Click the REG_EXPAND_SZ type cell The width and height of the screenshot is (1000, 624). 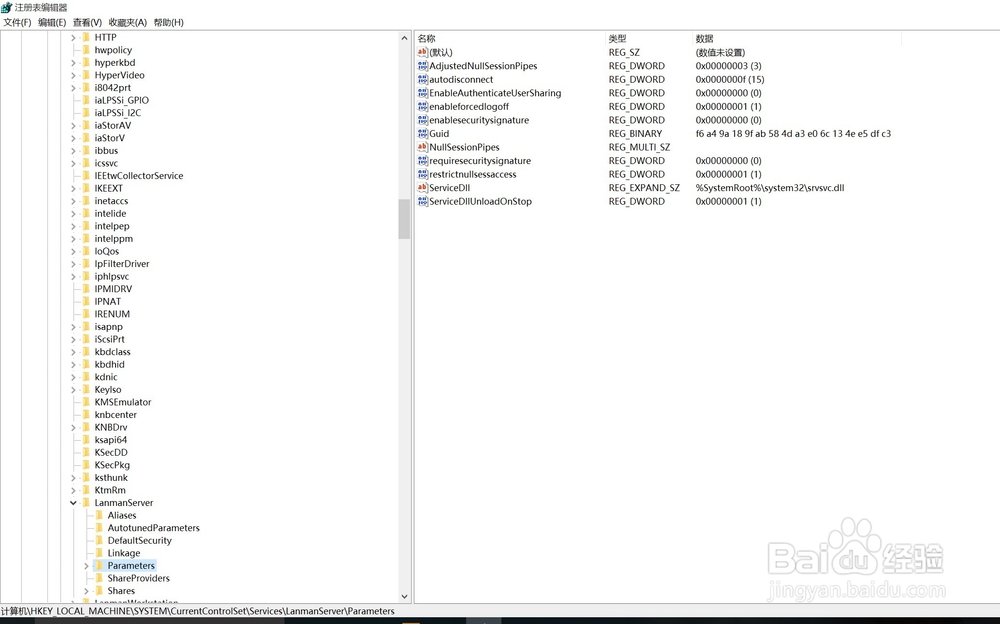pyautogui.click(x=643, y=188)
